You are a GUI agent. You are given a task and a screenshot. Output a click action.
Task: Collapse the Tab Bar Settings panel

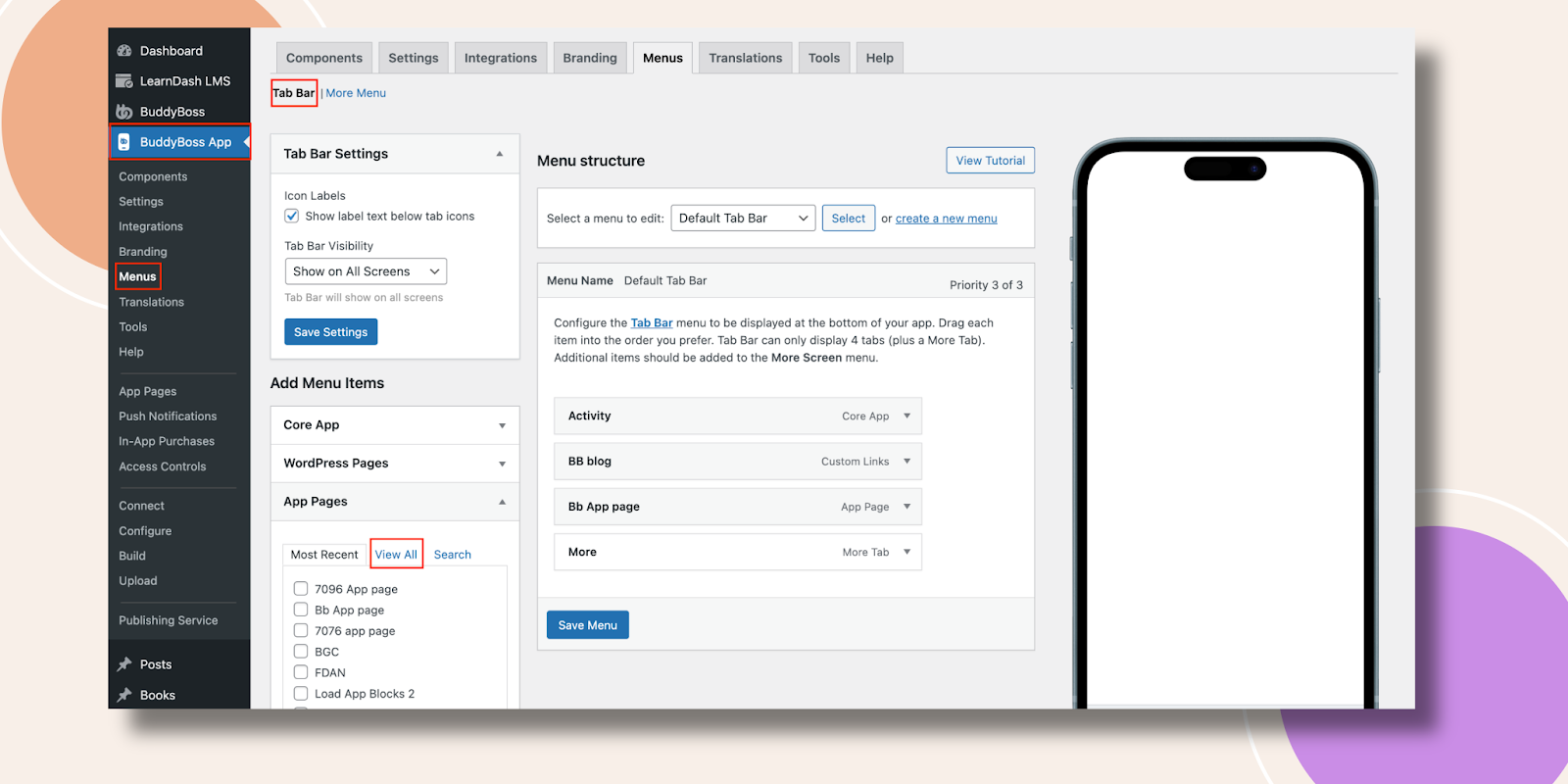click(x=500, y=154)
